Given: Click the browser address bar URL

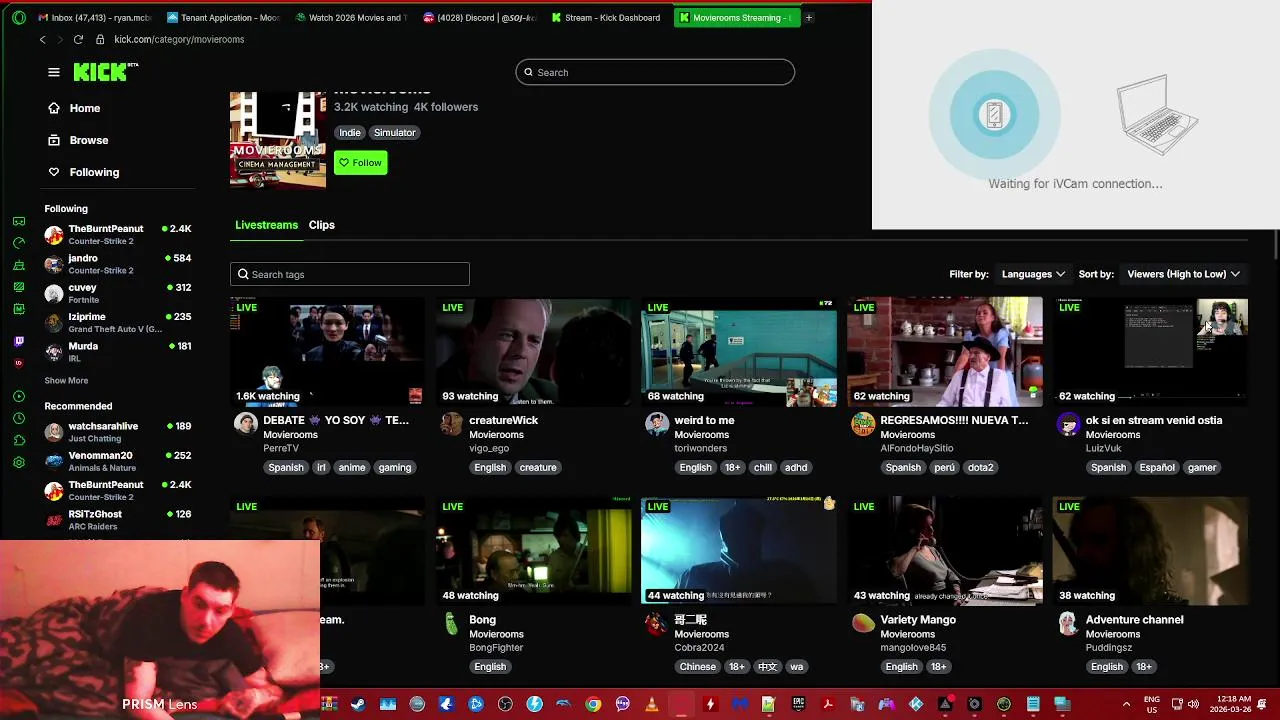Looking at the screenshot, I should 179,39.
